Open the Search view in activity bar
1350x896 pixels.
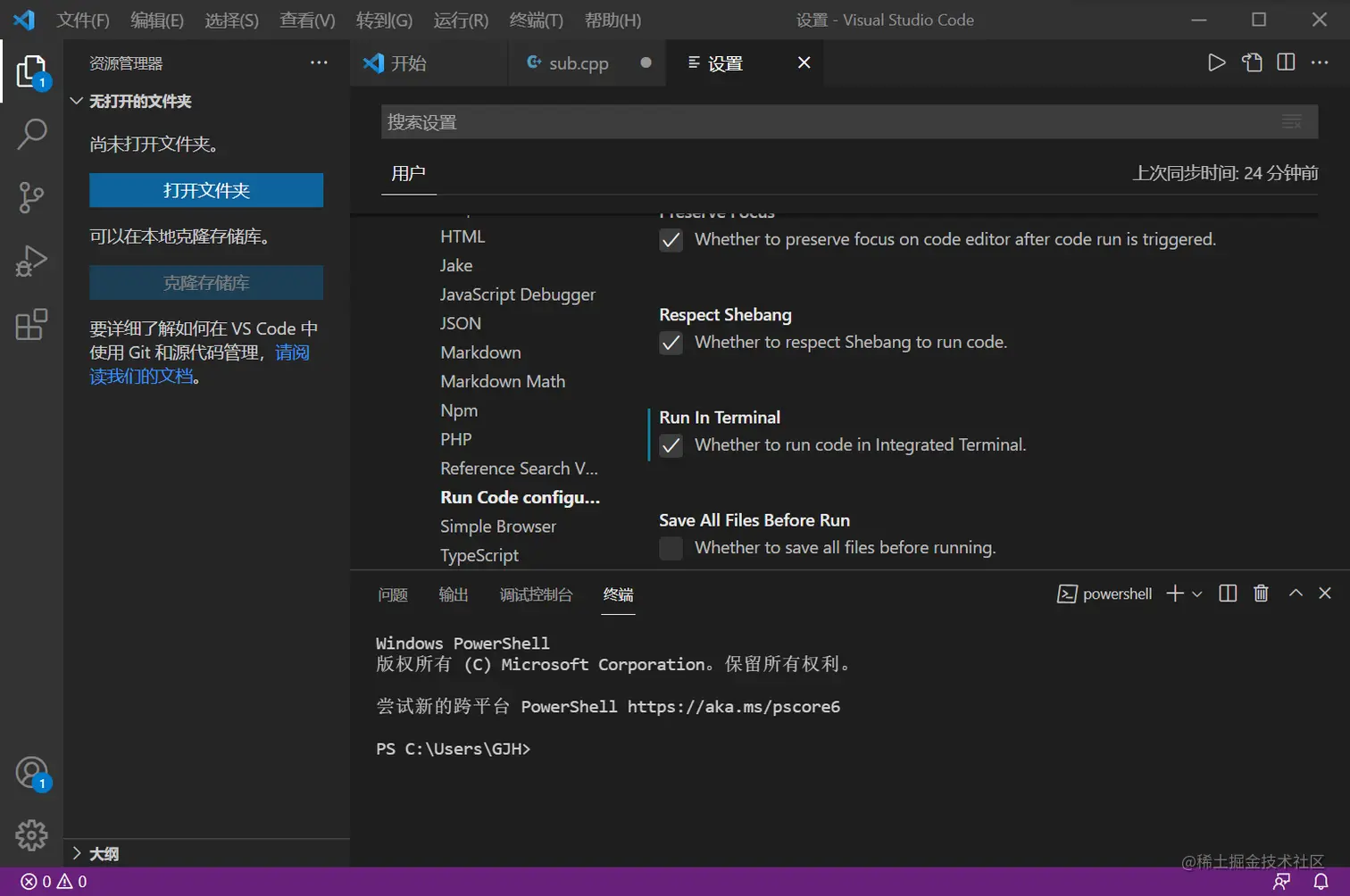31,135
